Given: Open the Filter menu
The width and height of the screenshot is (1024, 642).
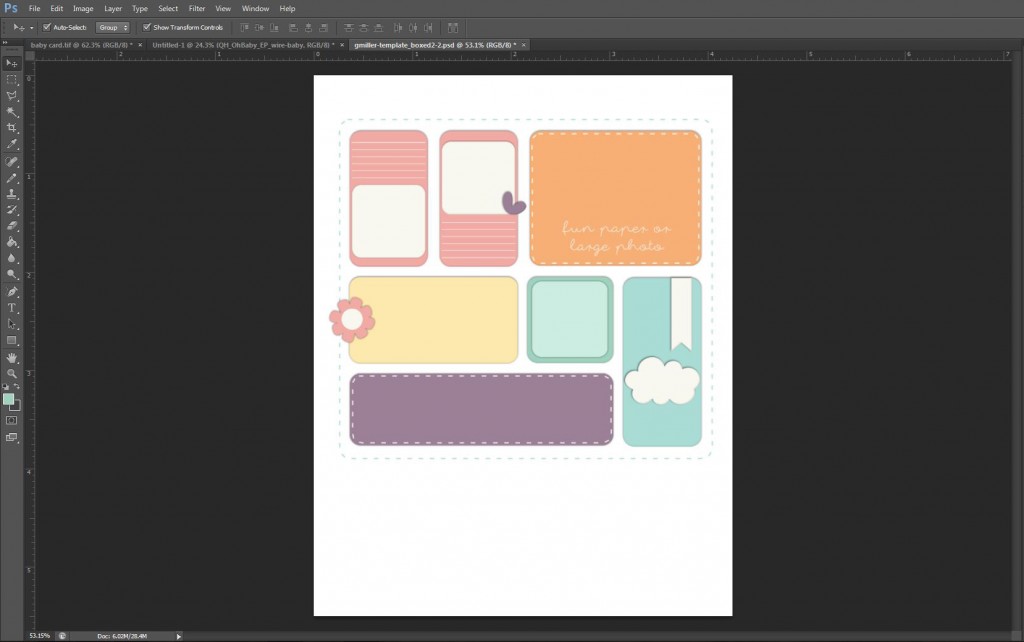Looking at the screenshot, I should (x=197, y=8).
